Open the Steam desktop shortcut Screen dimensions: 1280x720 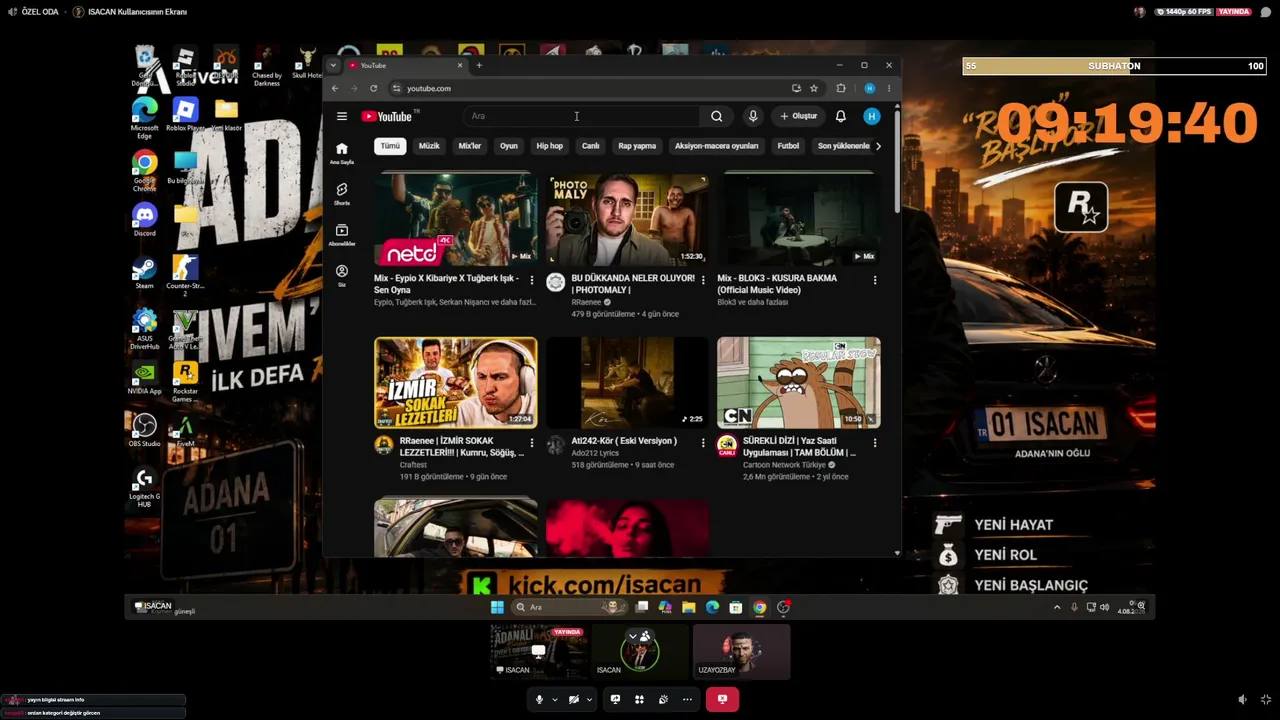pyautogui.click(x=145, y=272)
